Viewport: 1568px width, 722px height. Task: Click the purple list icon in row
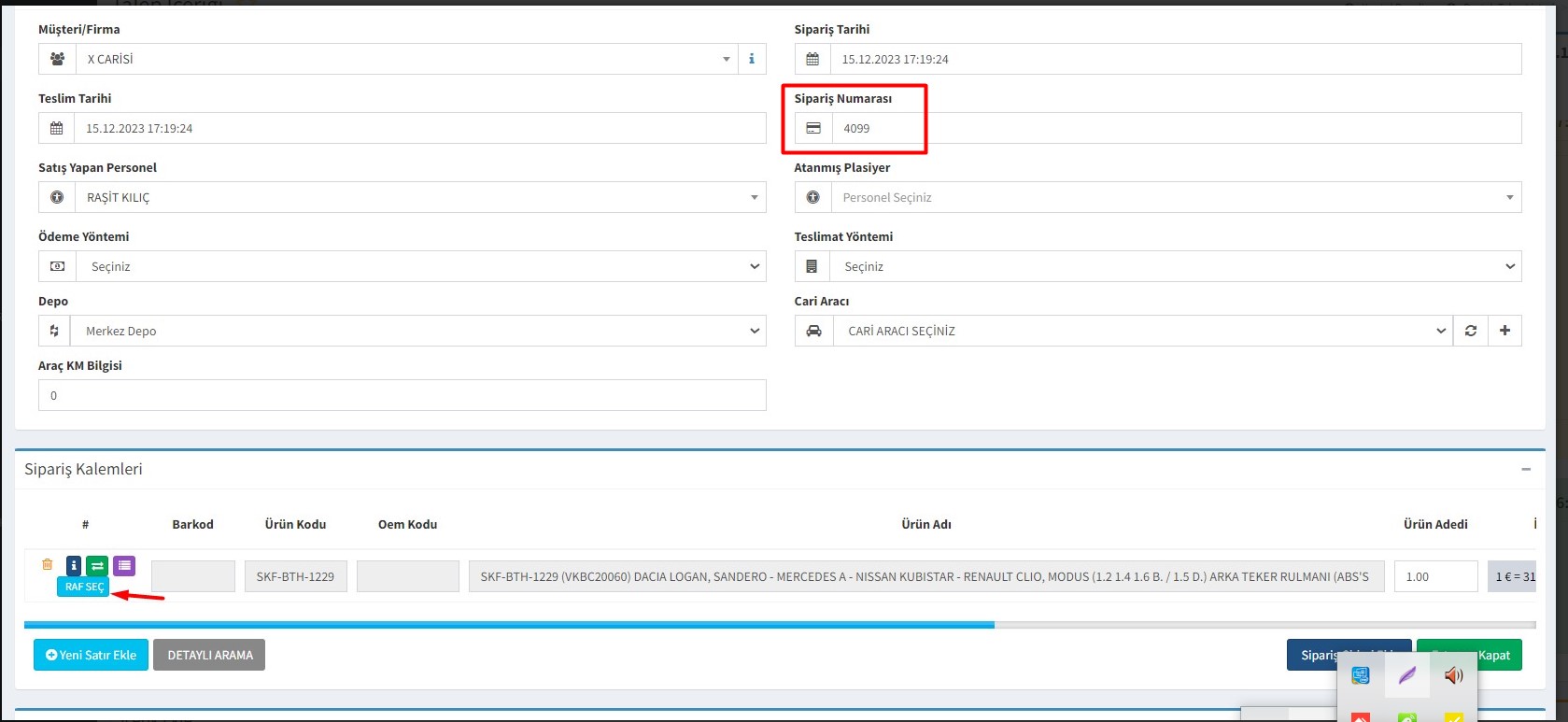click(x=124, y=566)
